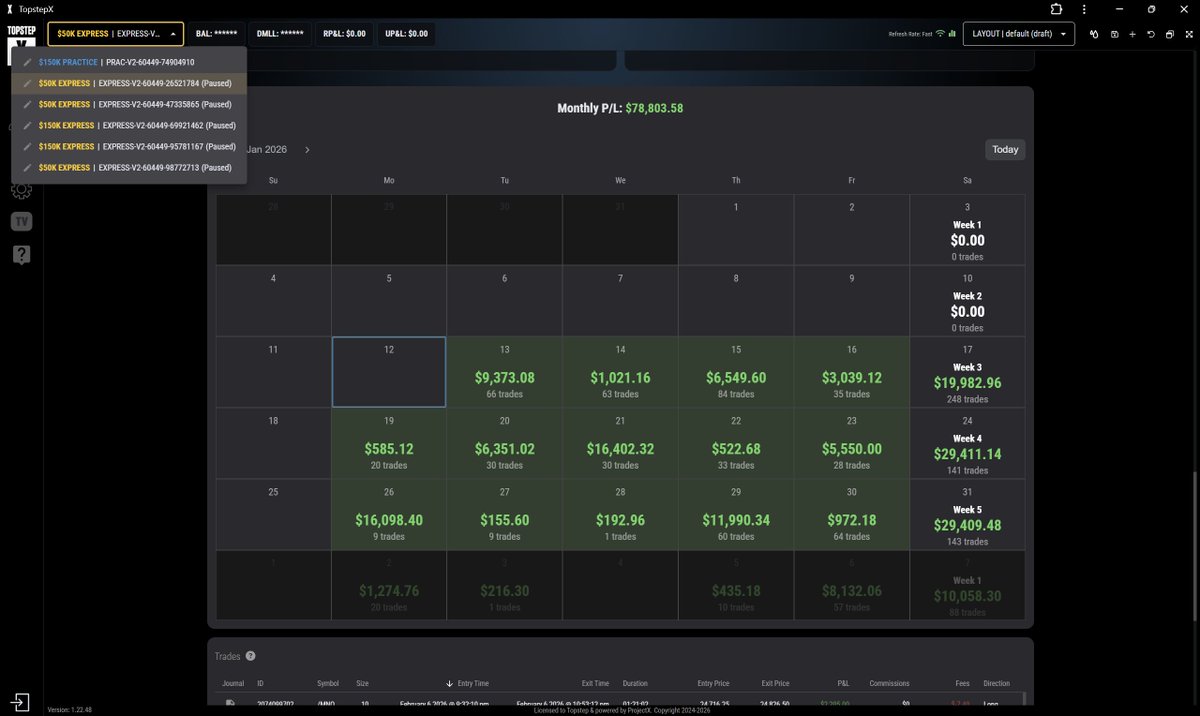
Task: Open January 15 day with $6,549.60
Action: pos(736,372)
